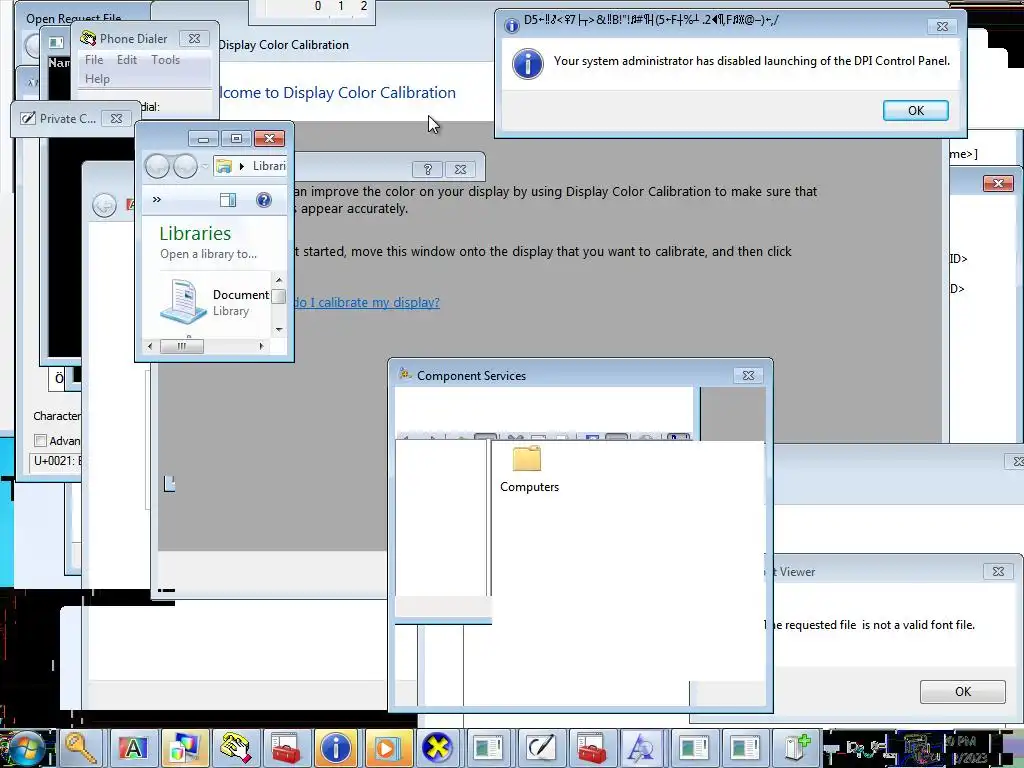1024x768 pixels.
Task: Open the Documents library icon
Action: (x=184, y=301)
